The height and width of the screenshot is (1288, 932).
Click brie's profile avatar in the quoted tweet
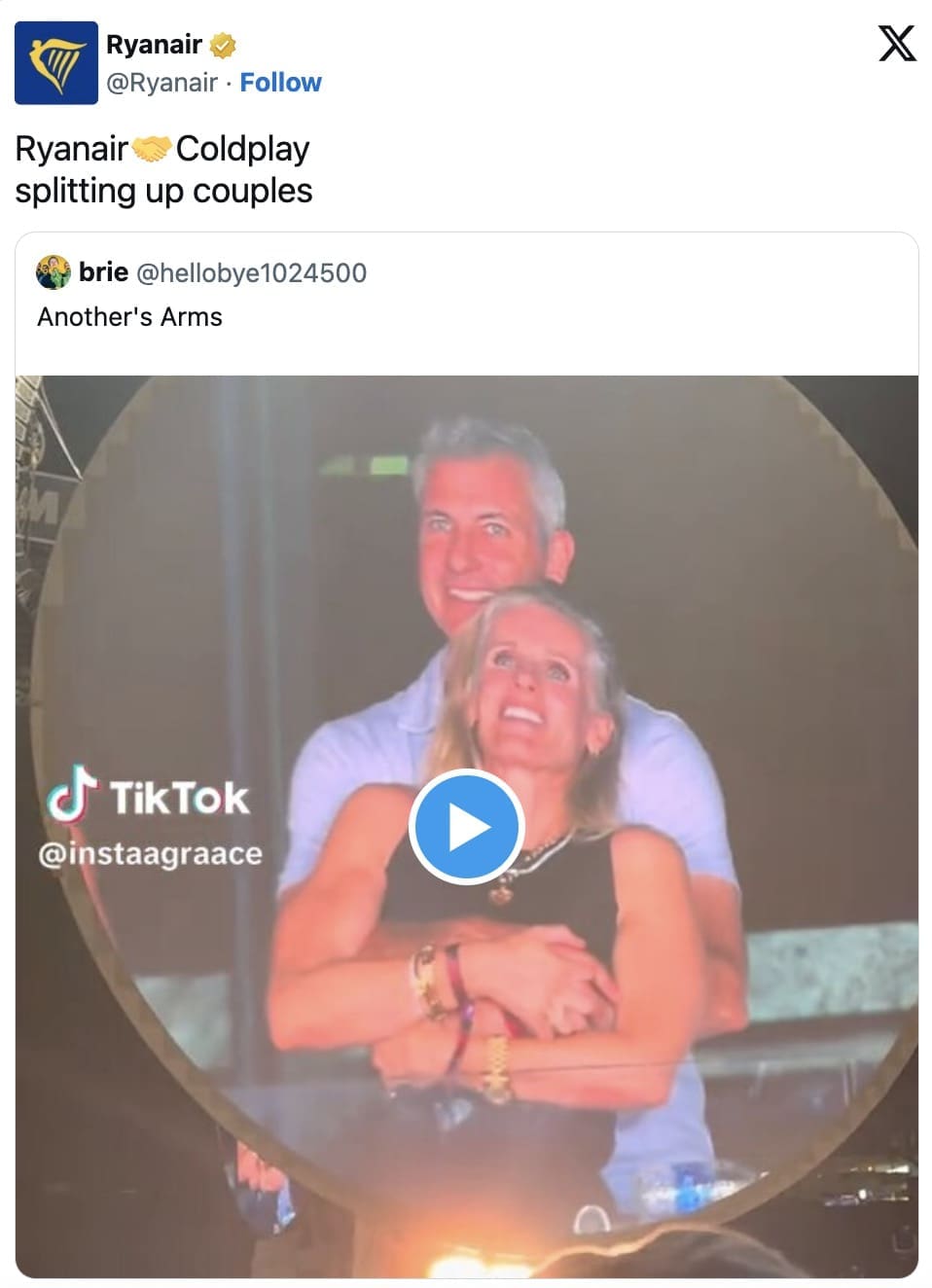tap(53, 273)
